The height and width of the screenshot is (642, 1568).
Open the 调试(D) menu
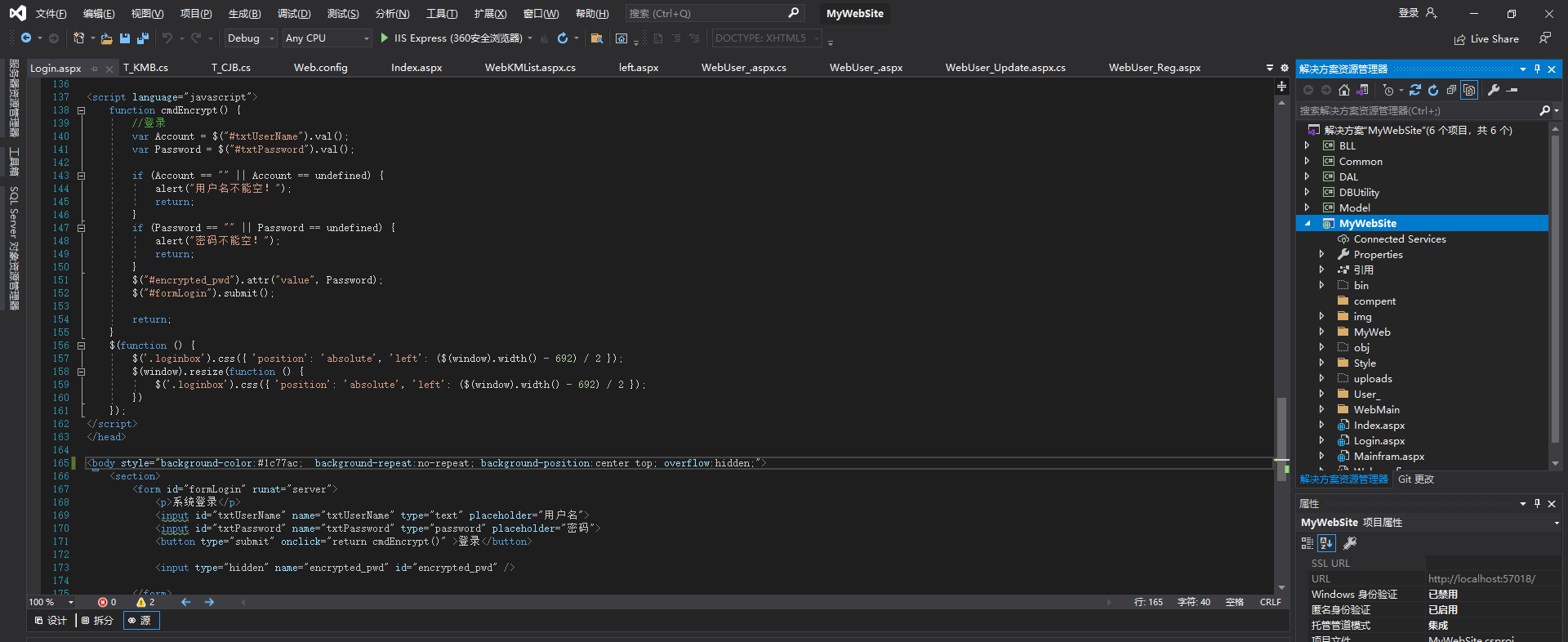pos(293,14)
